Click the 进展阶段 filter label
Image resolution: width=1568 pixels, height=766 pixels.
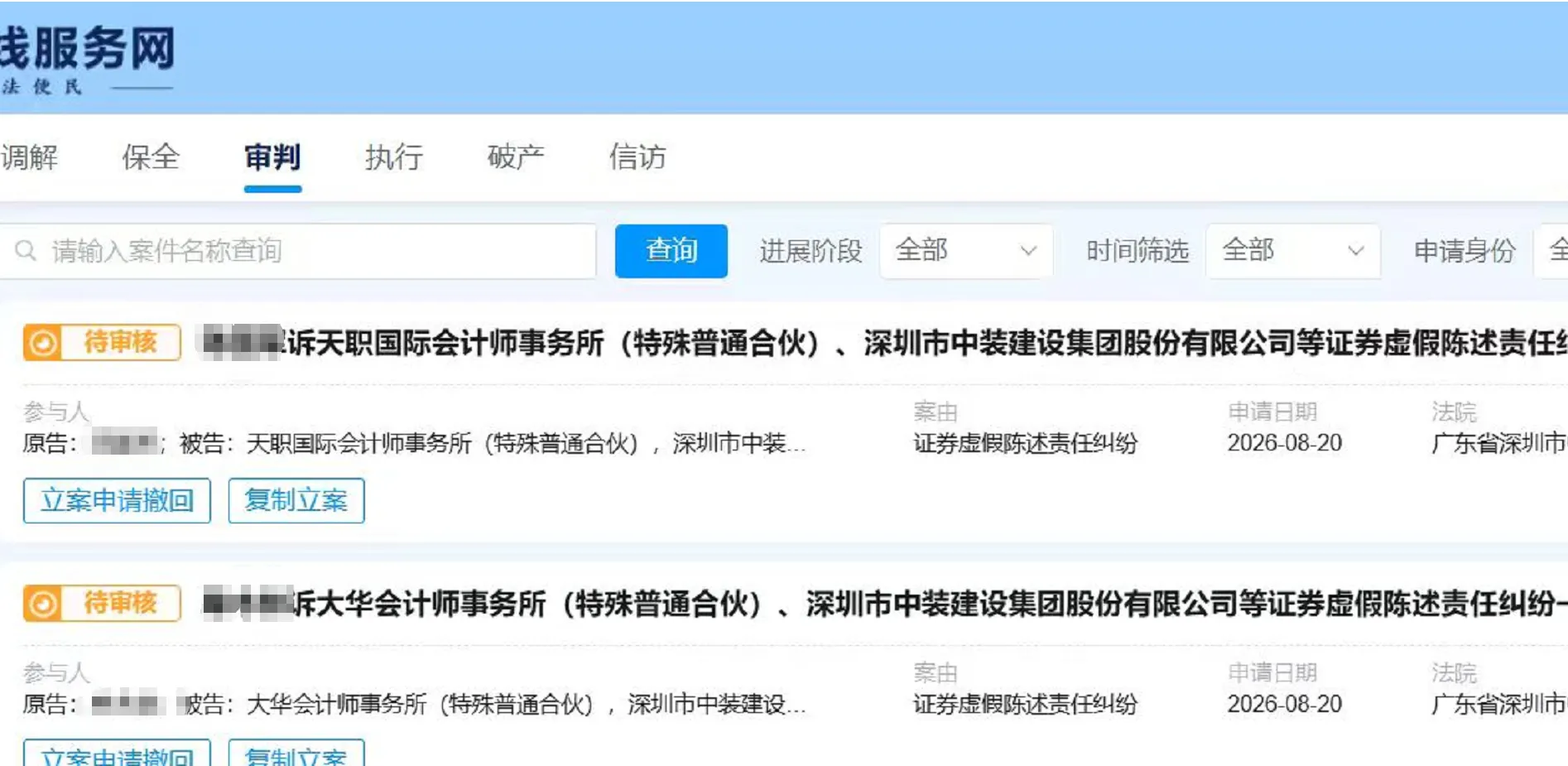(810, 250)
